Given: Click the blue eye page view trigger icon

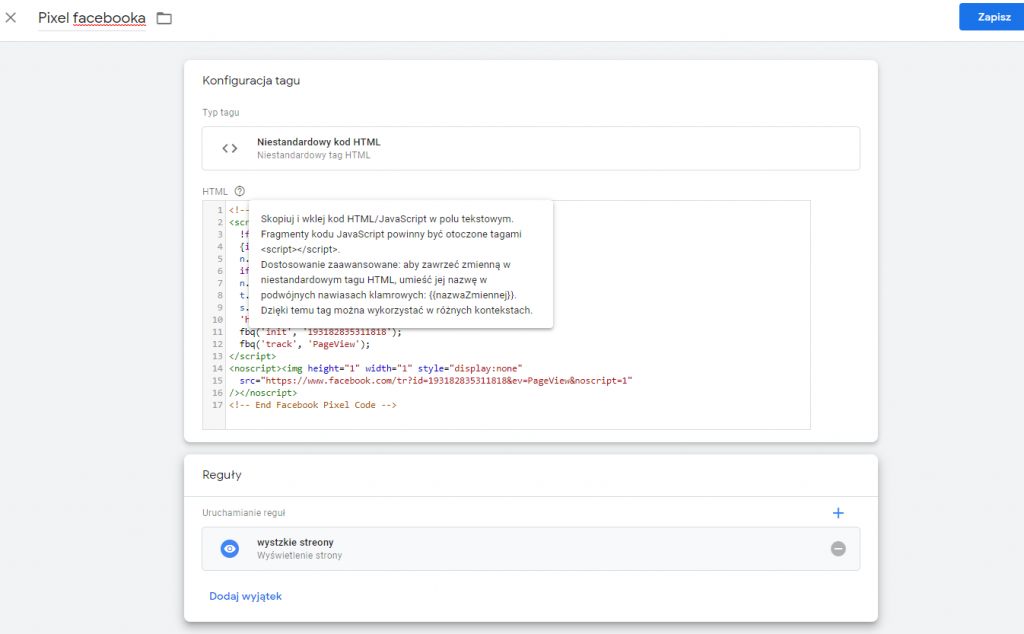Looking at the screenshot, I should click(230, 548).
